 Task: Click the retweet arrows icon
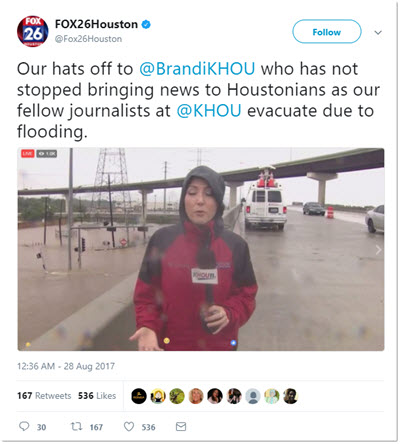(x=76, y=426)
